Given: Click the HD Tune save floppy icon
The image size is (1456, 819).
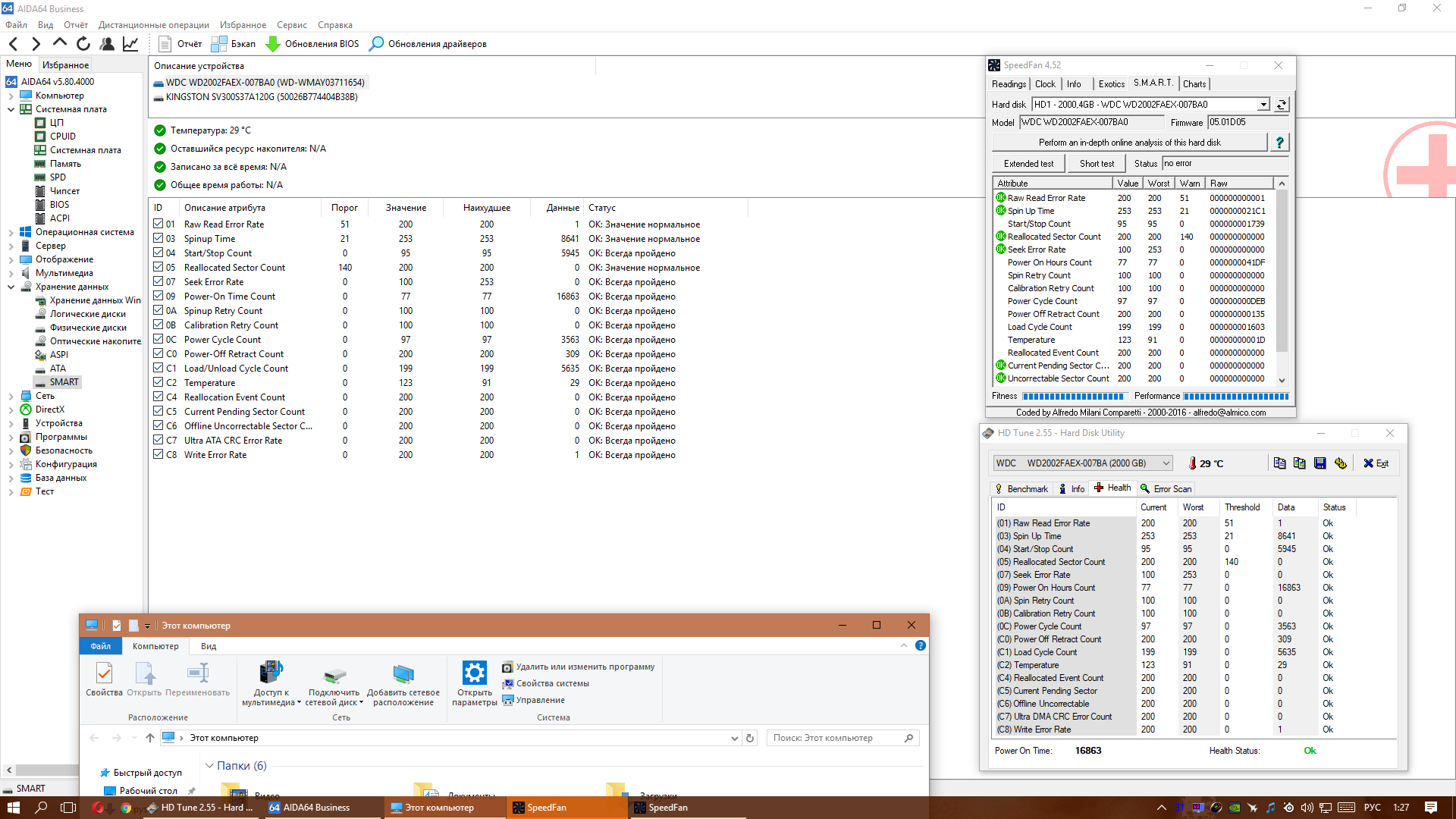Looking at the screenshot, I should (x=1319, y=463).
